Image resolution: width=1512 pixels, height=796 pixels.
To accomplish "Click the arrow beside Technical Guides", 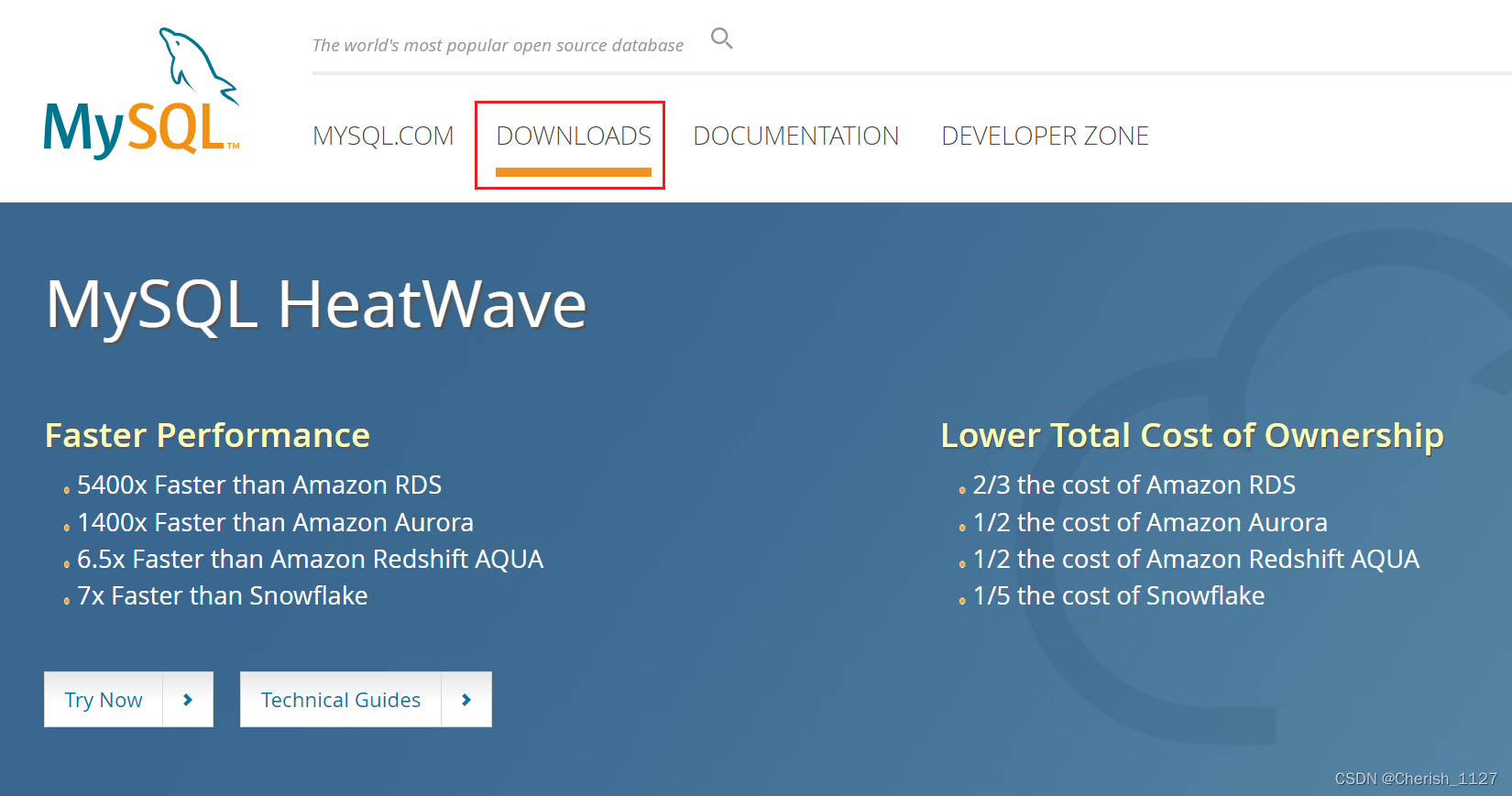I will tap(466, 700).
